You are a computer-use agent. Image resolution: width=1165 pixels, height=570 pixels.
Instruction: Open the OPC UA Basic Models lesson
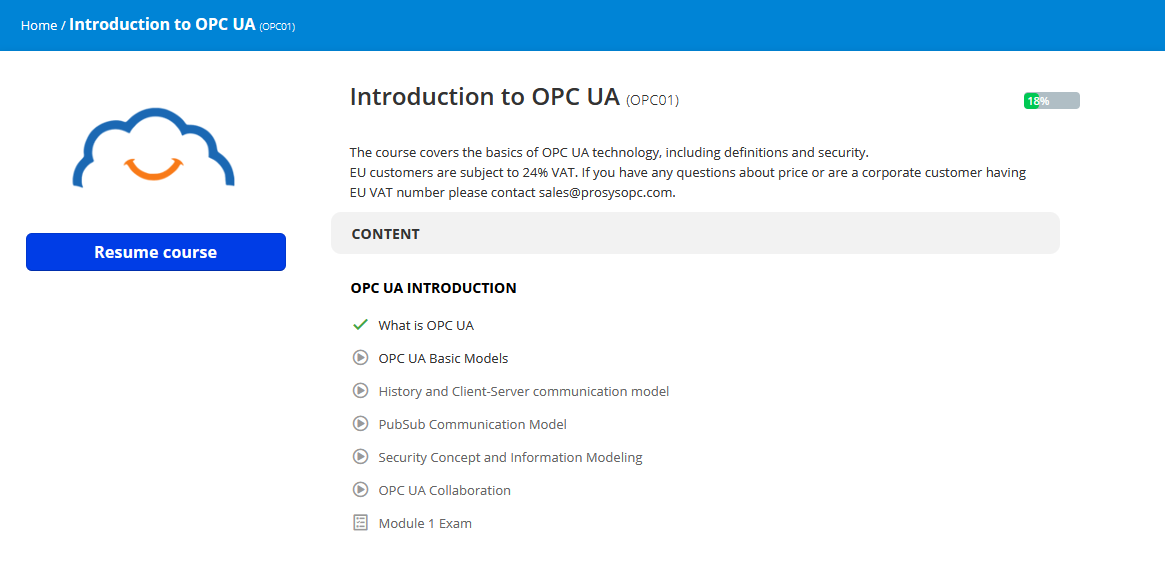[x=443, y=358]
